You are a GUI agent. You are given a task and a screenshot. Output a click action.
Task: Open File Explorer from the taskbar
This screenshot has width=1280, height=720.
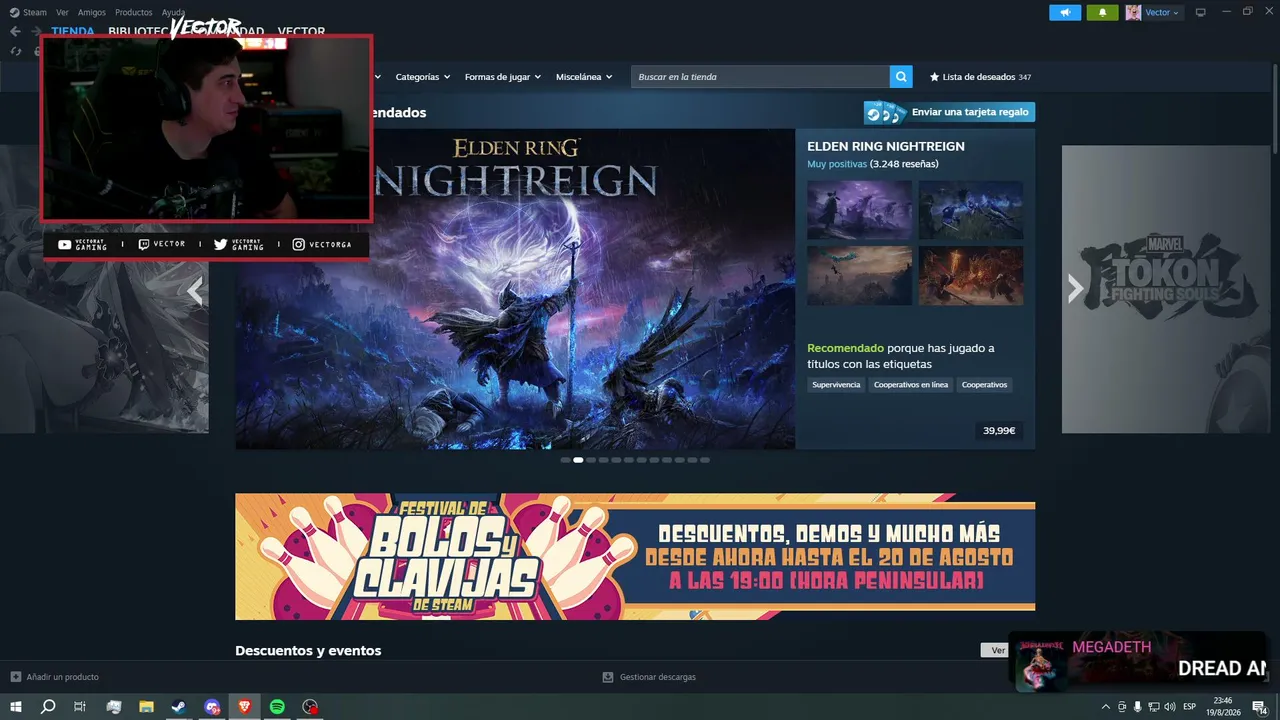click(x=146, y=707)
